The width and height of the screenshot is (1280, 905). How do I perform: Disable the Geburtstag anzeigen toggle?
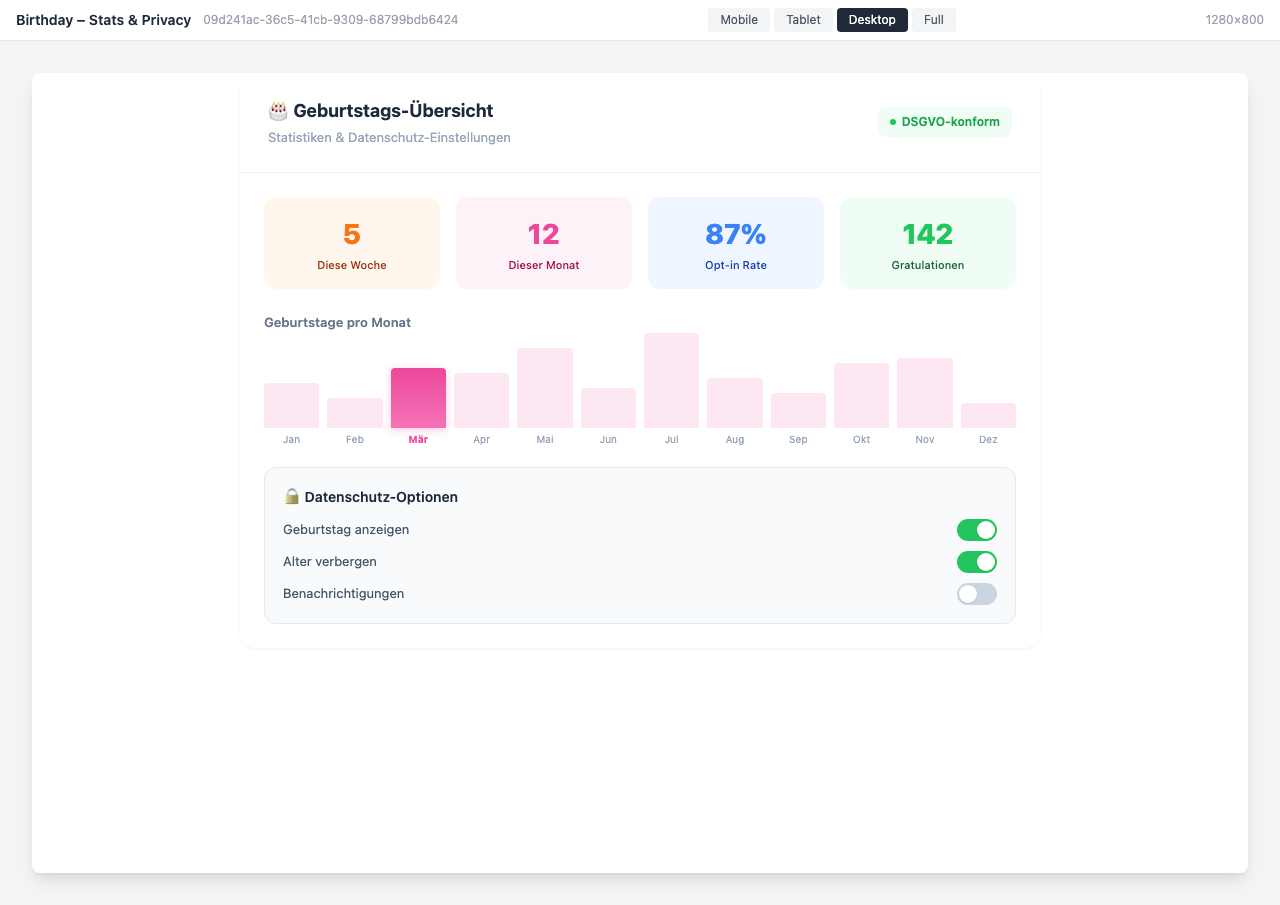976,529
